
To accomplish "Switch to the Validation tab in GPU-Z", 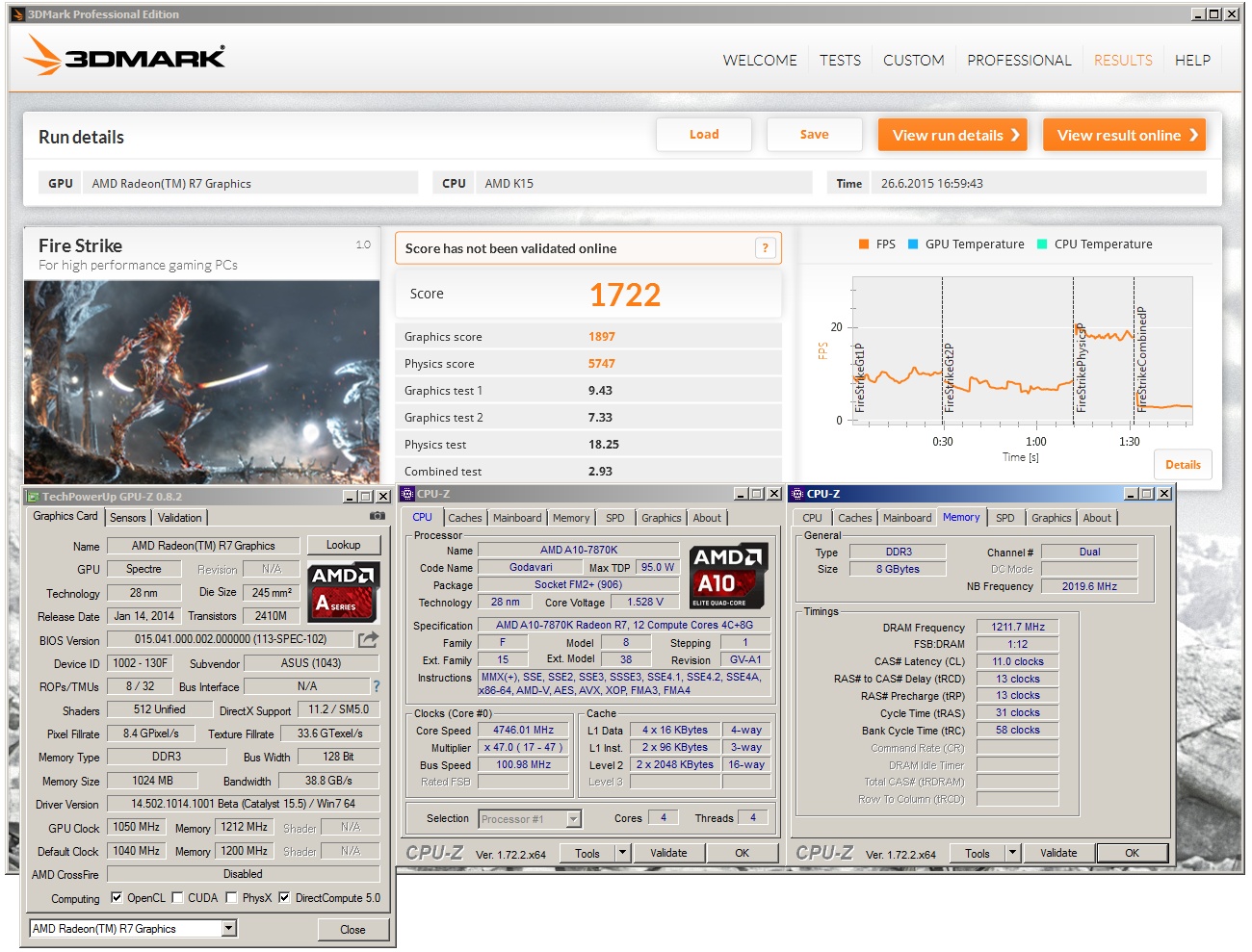I will (x=180, y=518).
